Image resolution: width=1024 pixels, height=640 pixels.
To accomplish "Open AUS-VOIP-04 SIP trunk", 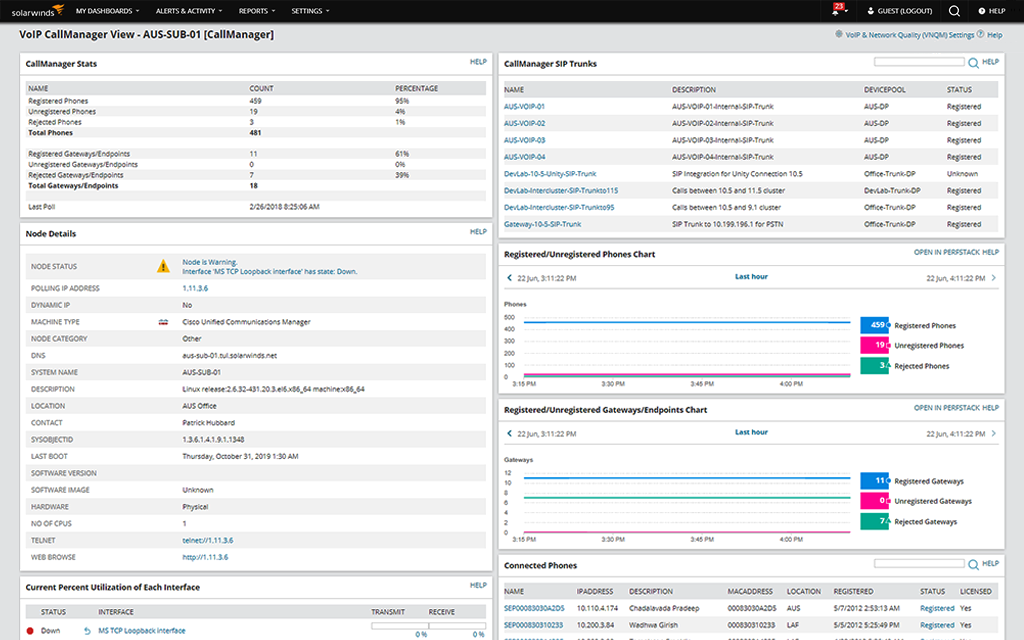I will click(524, 157).
